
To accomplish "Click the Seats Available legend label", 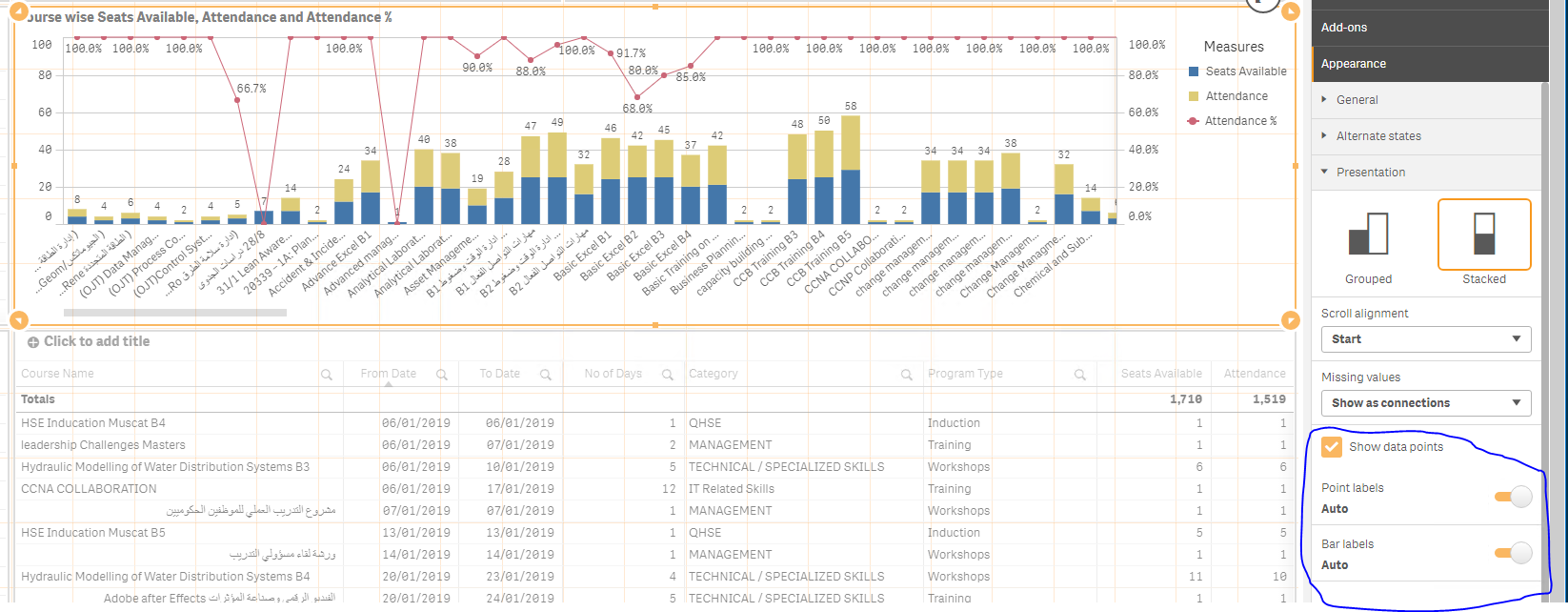I will coord(1246,71).
